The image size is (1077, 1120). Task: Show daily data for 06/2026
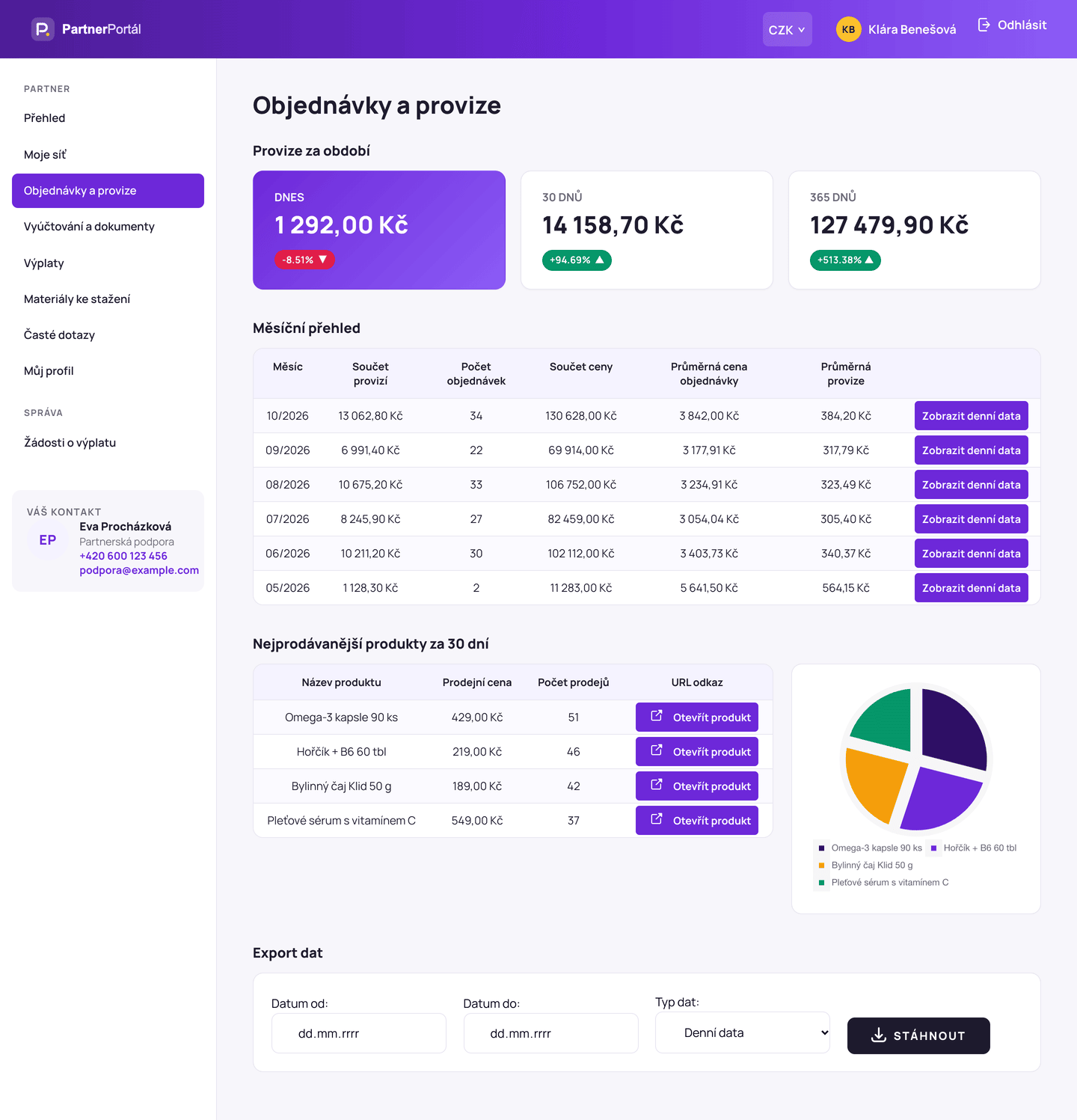[971, 554]
